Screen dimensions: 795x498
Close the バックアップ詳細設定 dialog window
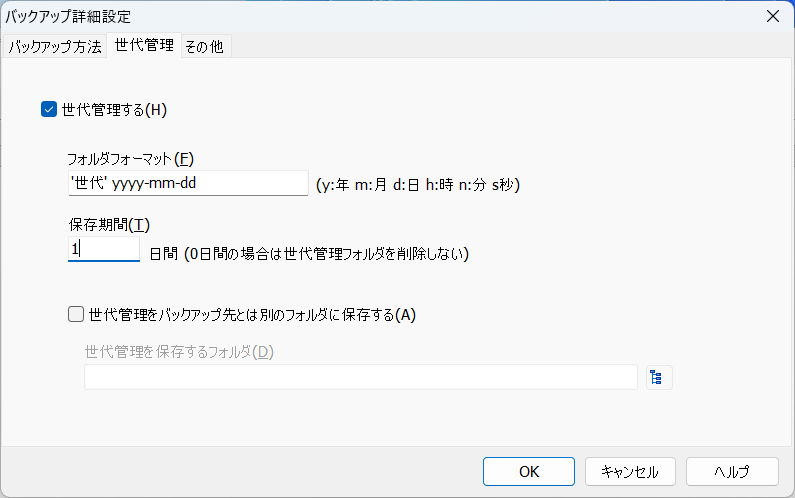(x=772, y=16)
